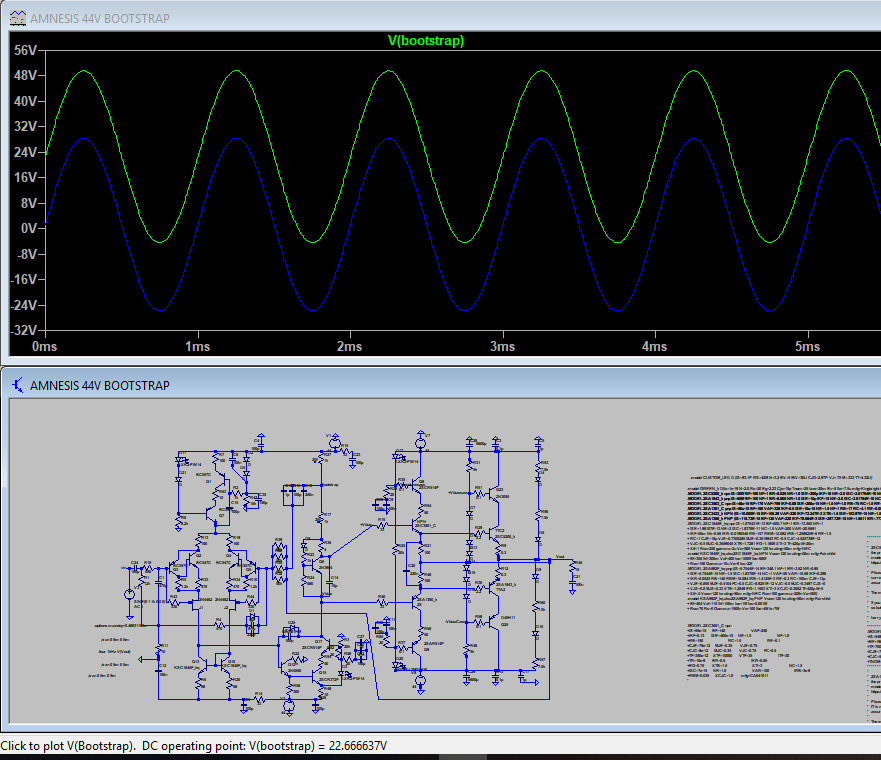The width and height of the screenshot is (881, 760).
Task: Select resistor R17 below bootstrap node
Action: pos(321,518)
